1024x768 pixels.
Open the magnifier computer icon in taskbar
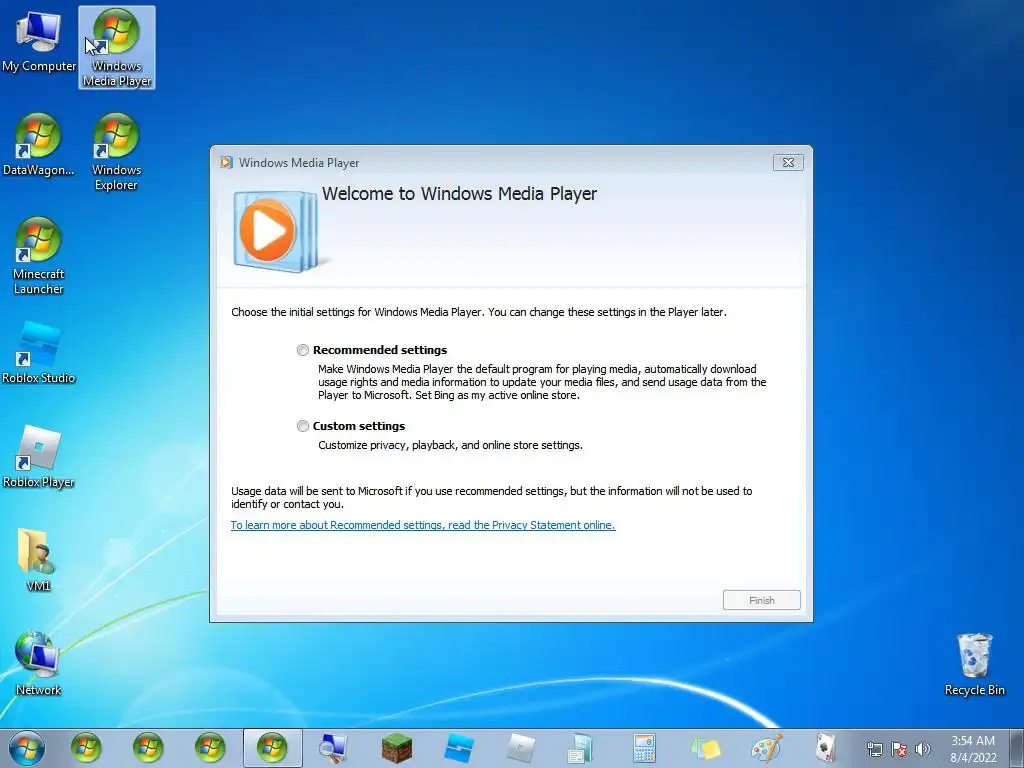[334, 748]
